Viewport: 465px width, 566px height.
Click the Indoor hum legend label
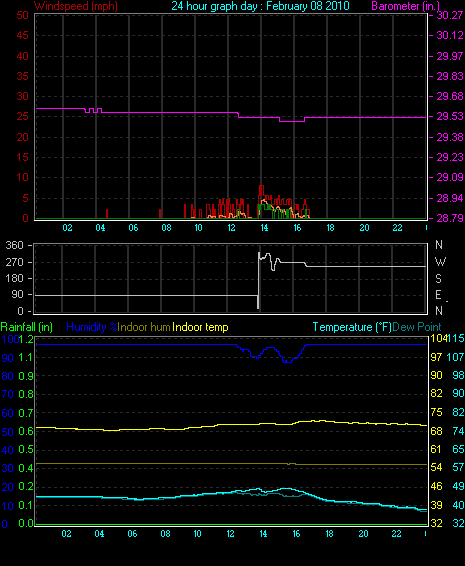144,327
